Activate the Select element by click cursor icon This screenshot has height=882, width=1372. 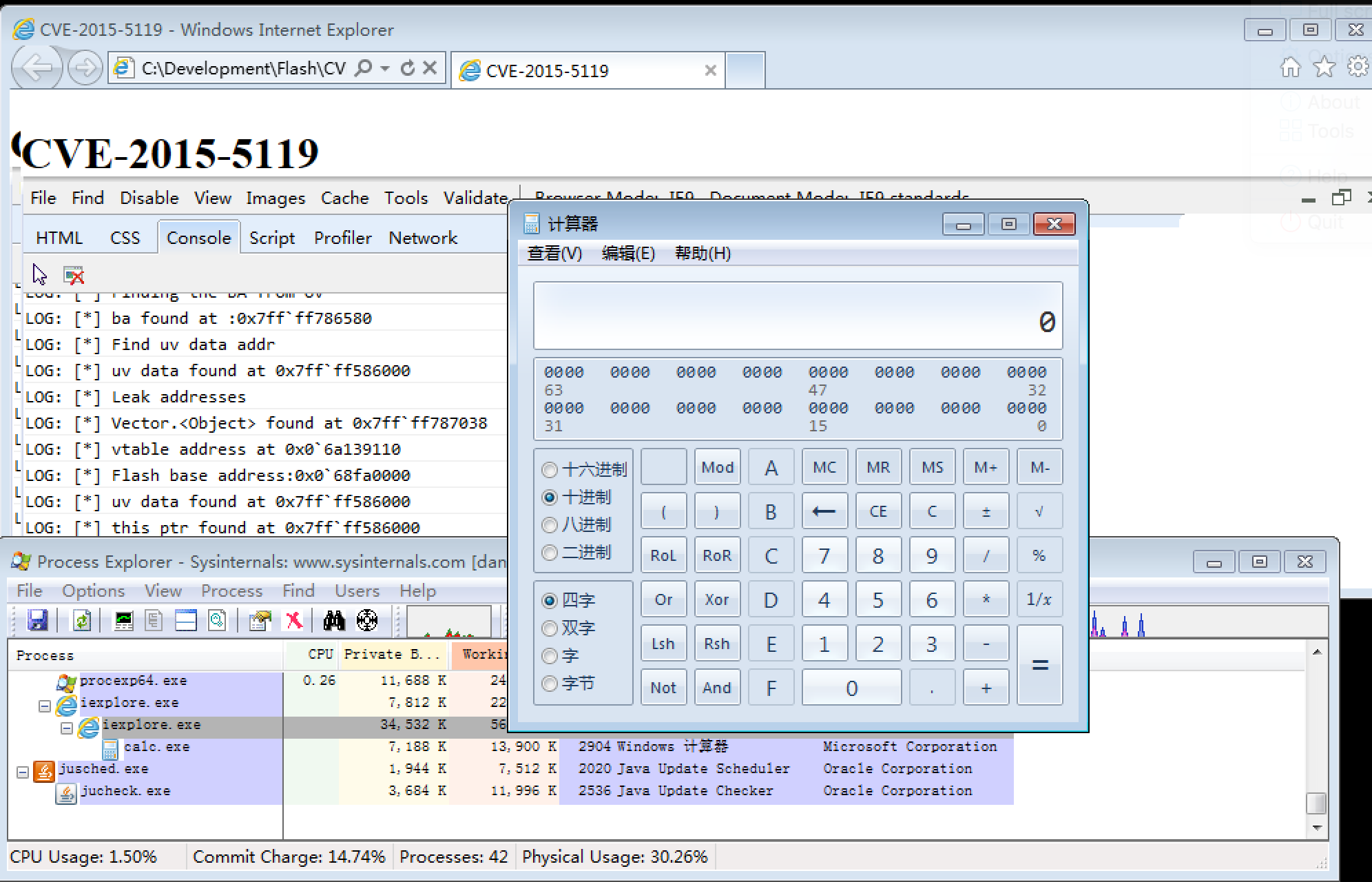[x=40, y=275]
